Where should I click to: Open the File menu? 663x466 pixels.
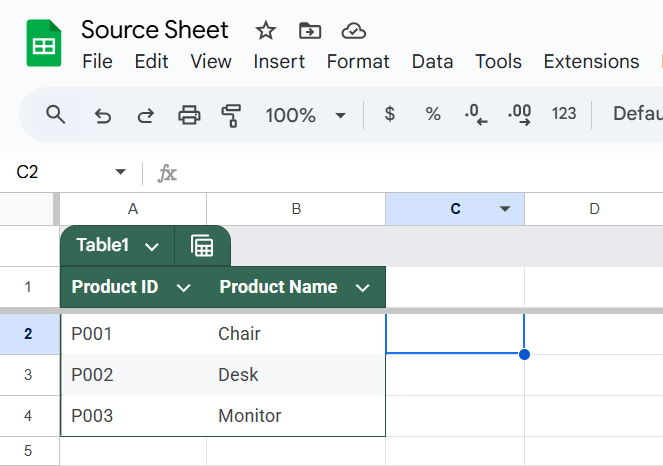click(97, 62)
